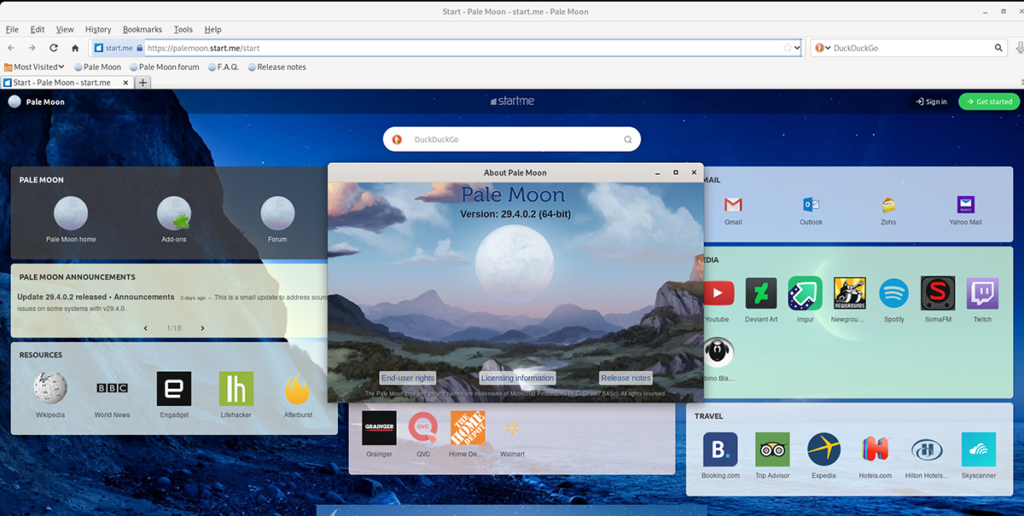Click the Sign in button
1024x516 pixels.
(931, 101)
